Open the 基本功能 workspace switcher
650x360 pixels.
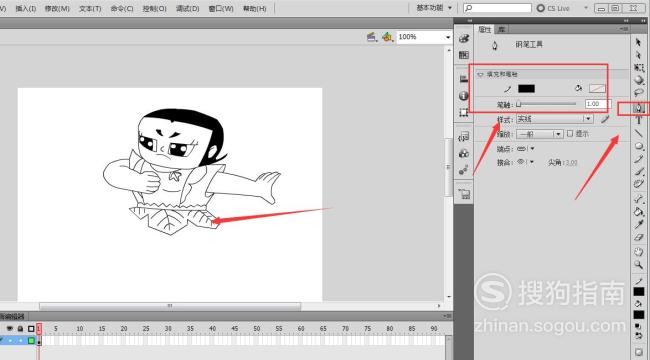tap(434, 8)
